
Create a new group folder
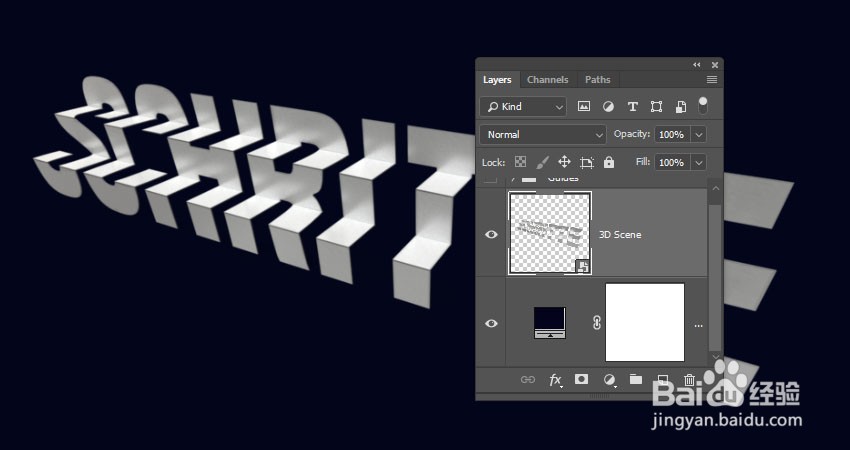tap(636, 379)
